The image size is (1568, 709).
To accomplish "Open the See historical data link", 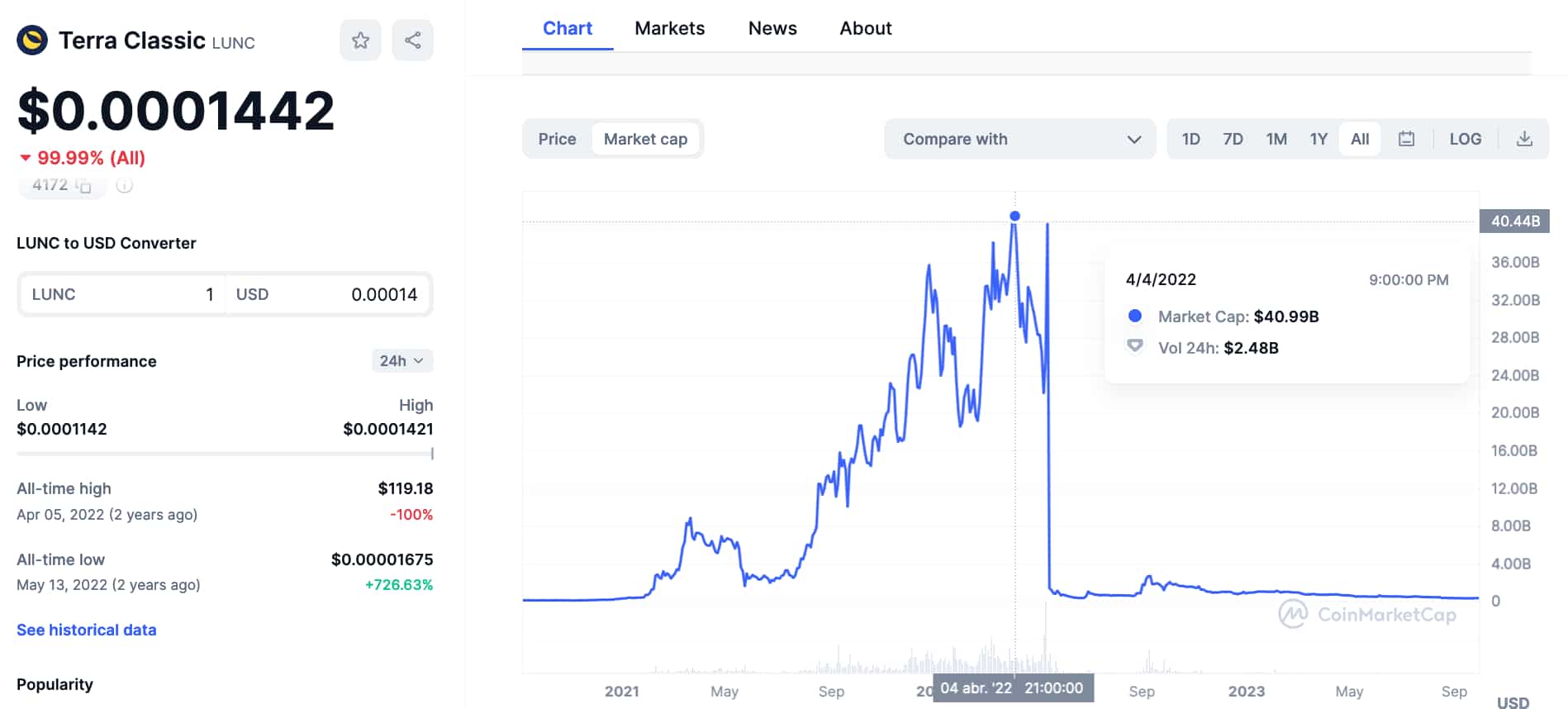I will pyautogui.click(x=86, y=630).
